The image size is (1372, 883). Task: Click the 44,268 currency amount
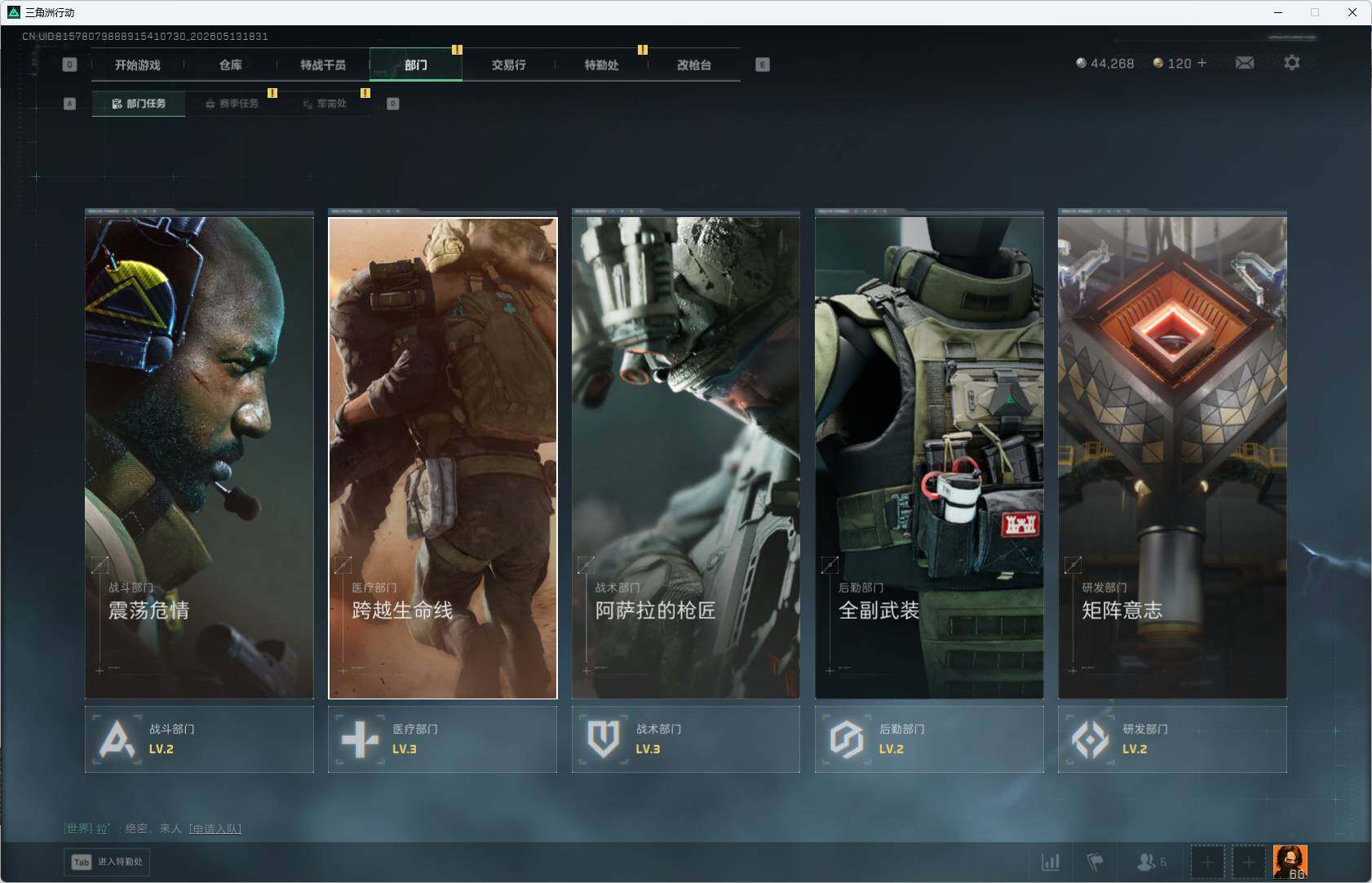coord(1112,63)
